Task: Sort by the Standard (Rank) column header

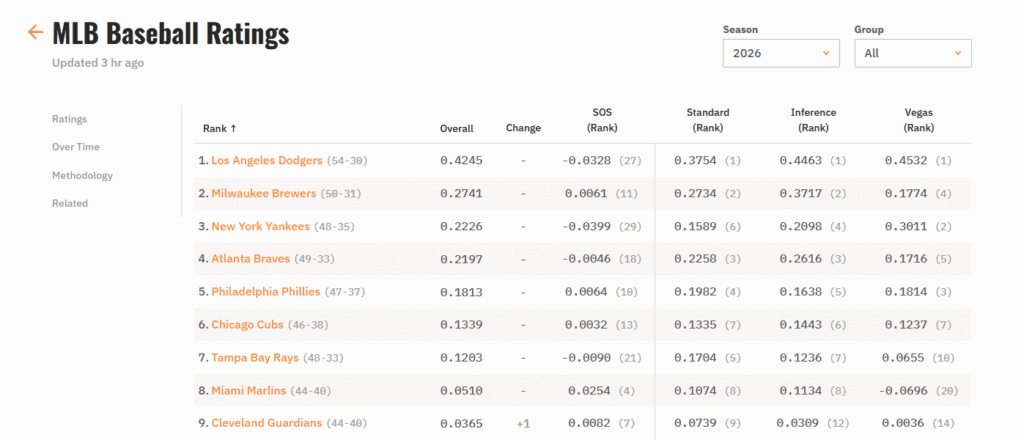Action: tap(708, 120)
